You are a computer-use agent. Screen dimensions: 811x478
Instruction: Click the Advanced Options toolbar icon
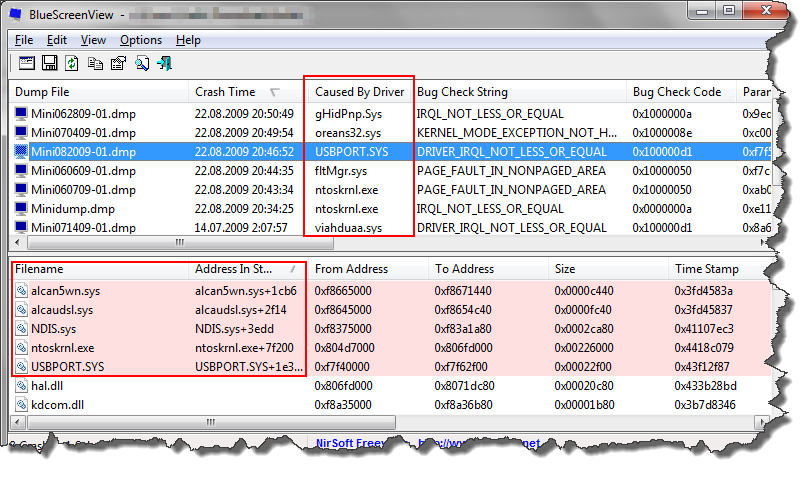(x=26, y=64)
